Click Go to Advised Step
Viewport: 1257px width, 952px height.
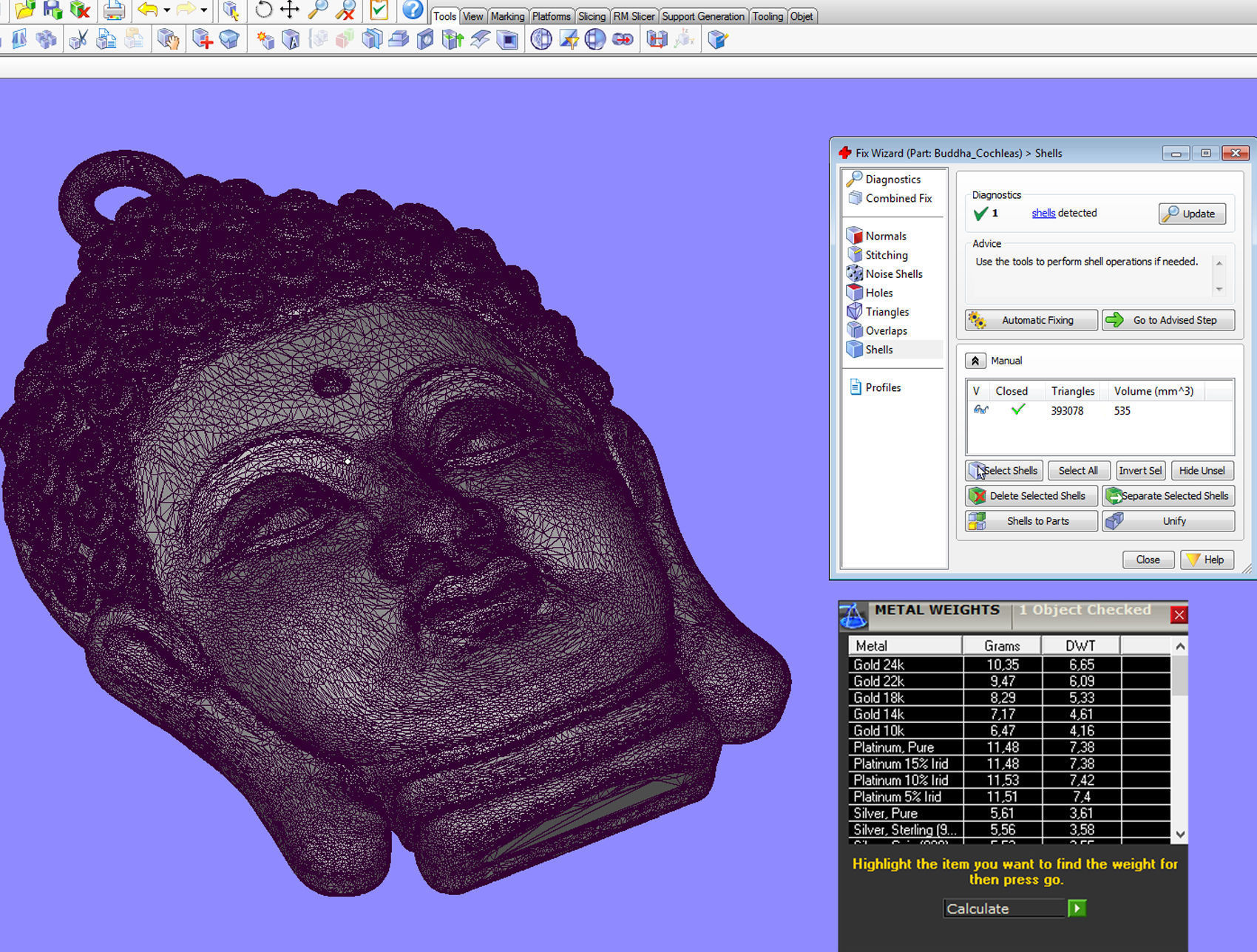point(1168,320)
